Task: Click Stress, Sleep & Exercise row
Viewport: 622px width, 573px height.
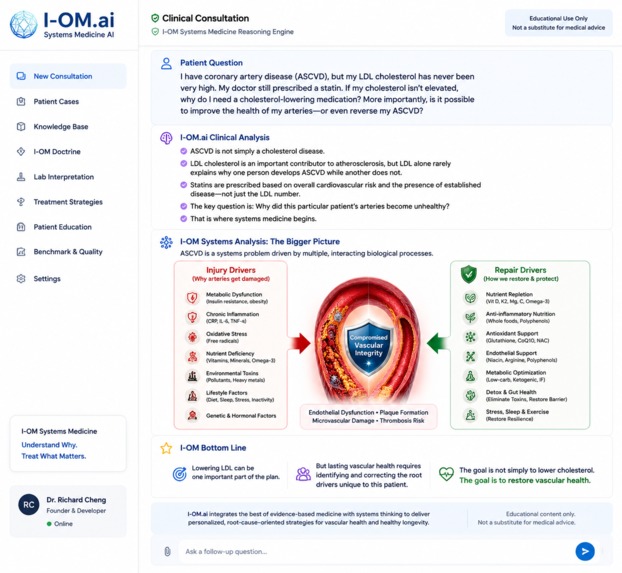Action: 507,415
